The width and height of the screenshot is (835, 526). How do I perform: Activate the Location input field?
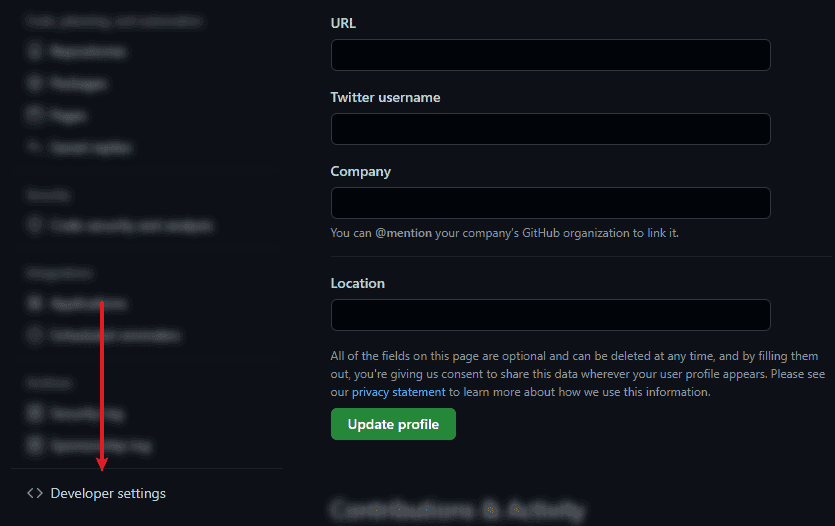pos(551,315)
